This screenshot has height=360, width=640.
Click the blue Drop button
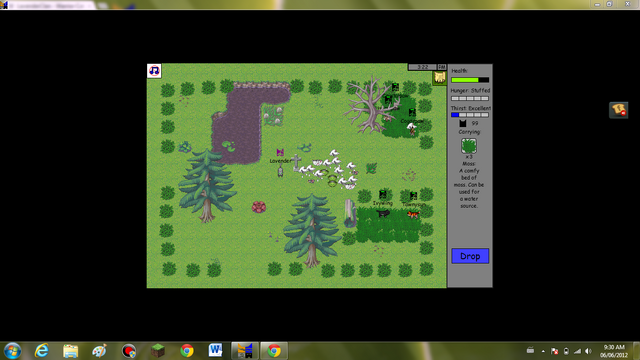click(x=470, y=256)
